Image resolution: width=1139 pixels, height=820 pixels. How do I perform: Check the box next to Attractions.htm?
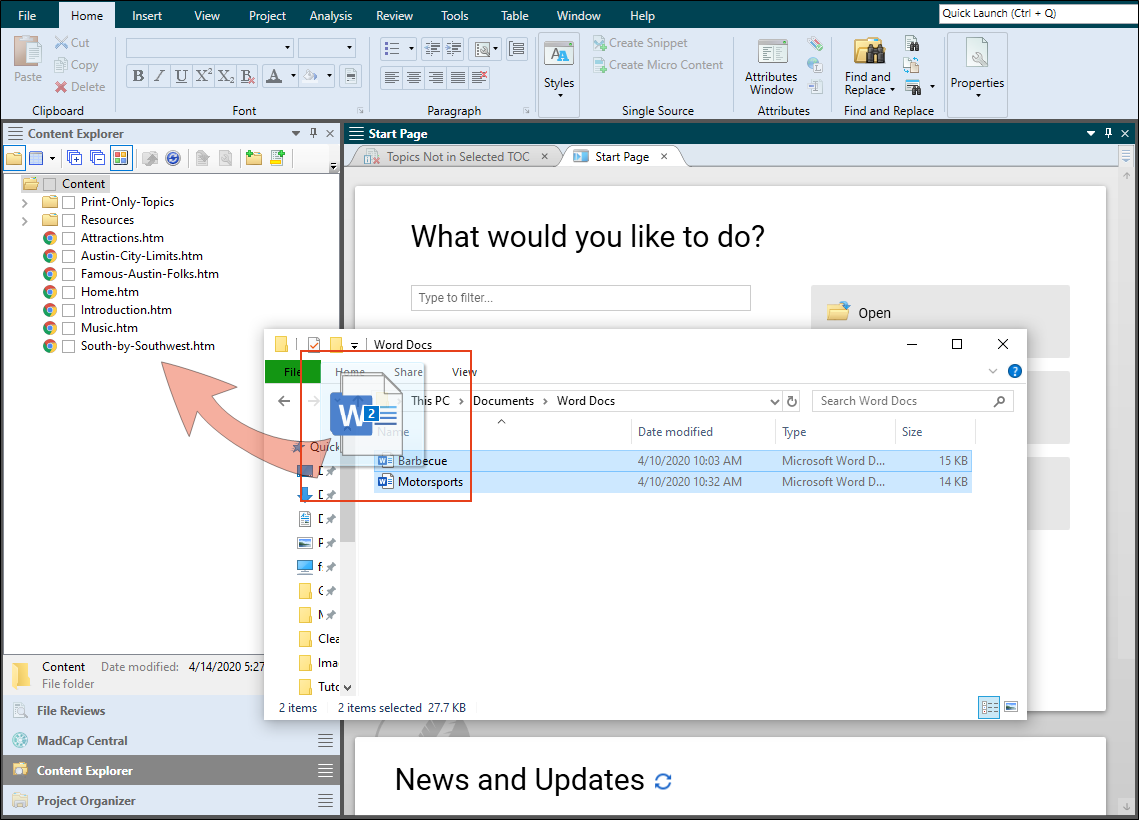[68, 238]
